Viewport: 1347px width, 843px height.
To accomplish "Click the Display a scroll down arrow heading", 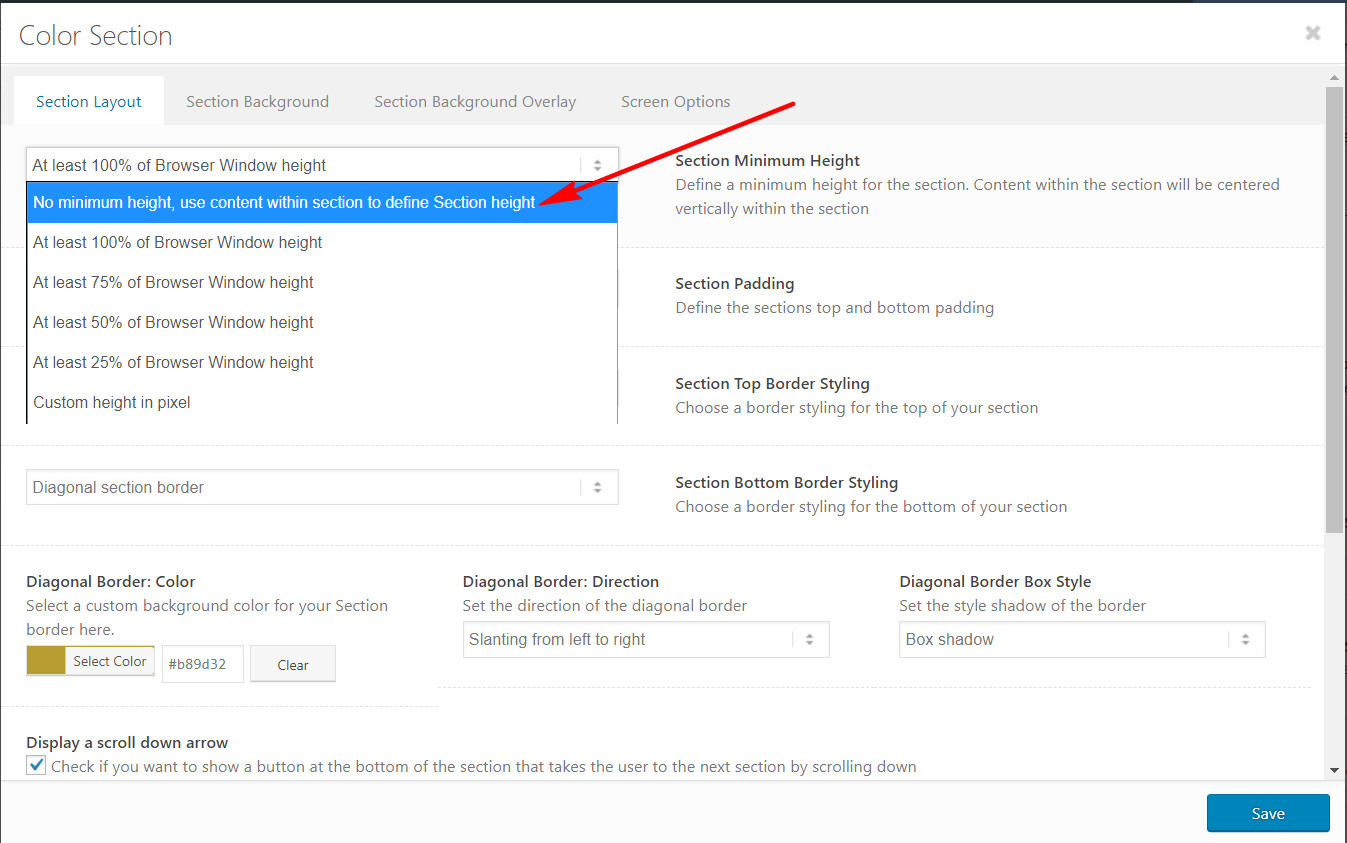I will (127, 742).
